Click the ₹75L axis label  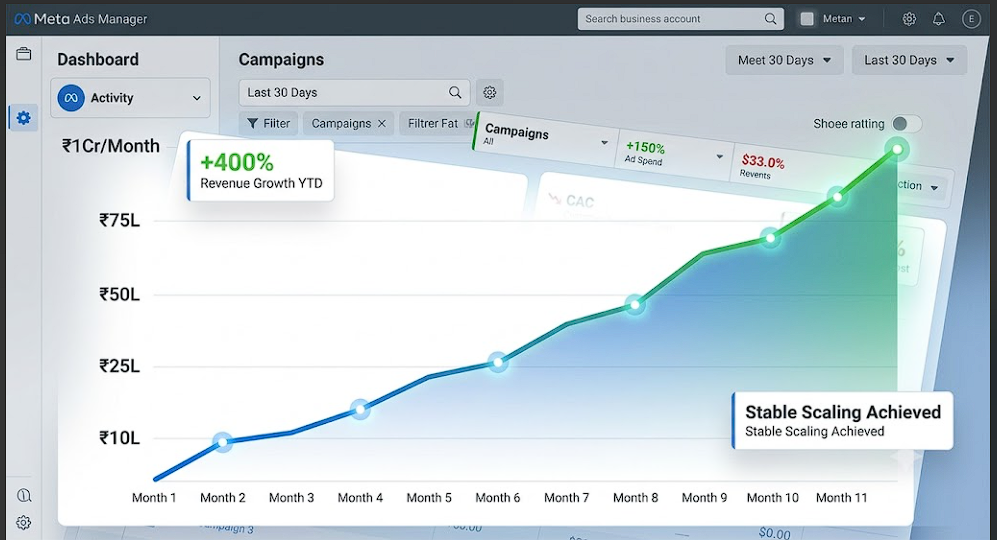[x=120, y=221]
